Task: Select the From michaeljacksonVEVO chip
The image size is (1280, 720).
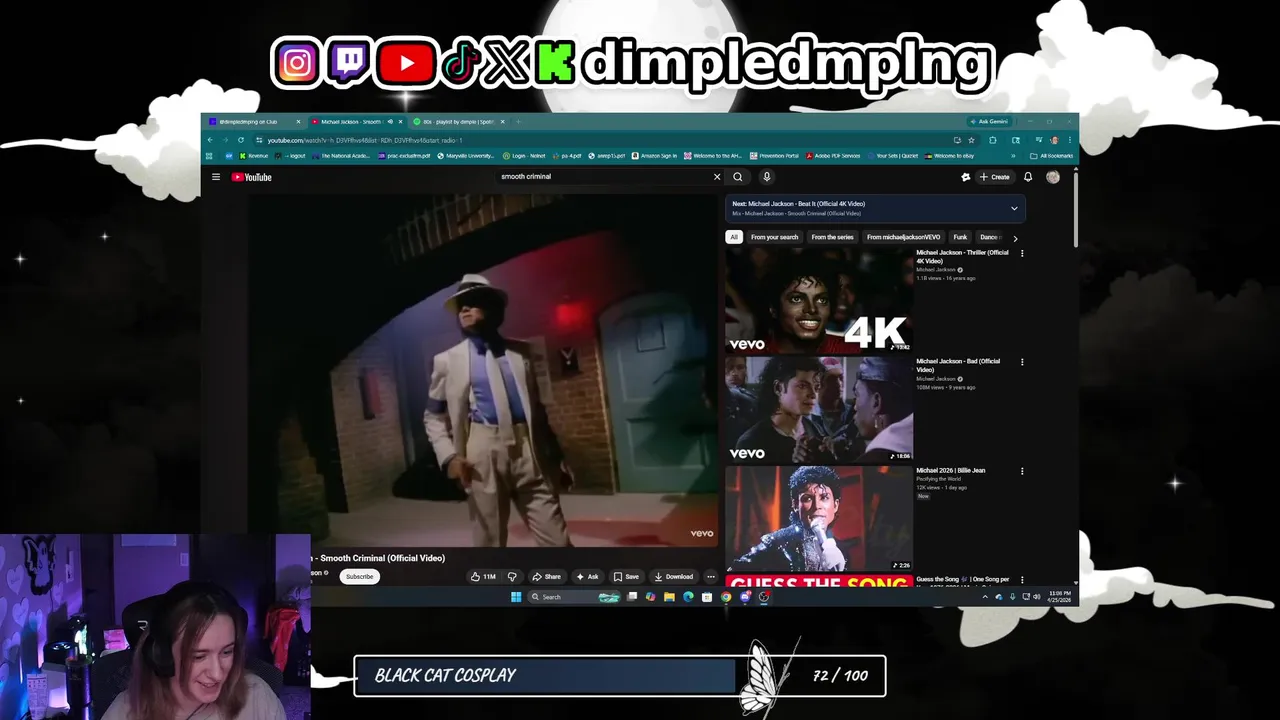Action: (x=903, y=237)
